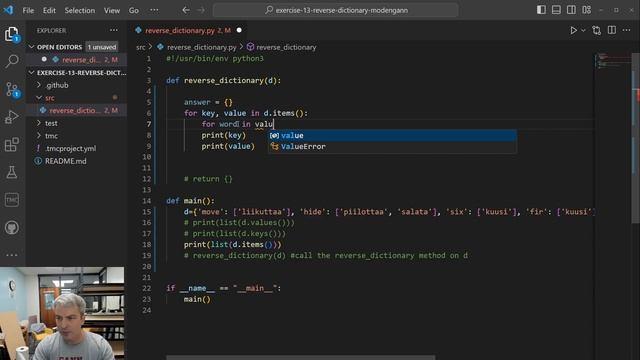Click the command center search box
The width and height of the screenshot is (640, 360).
336,10
